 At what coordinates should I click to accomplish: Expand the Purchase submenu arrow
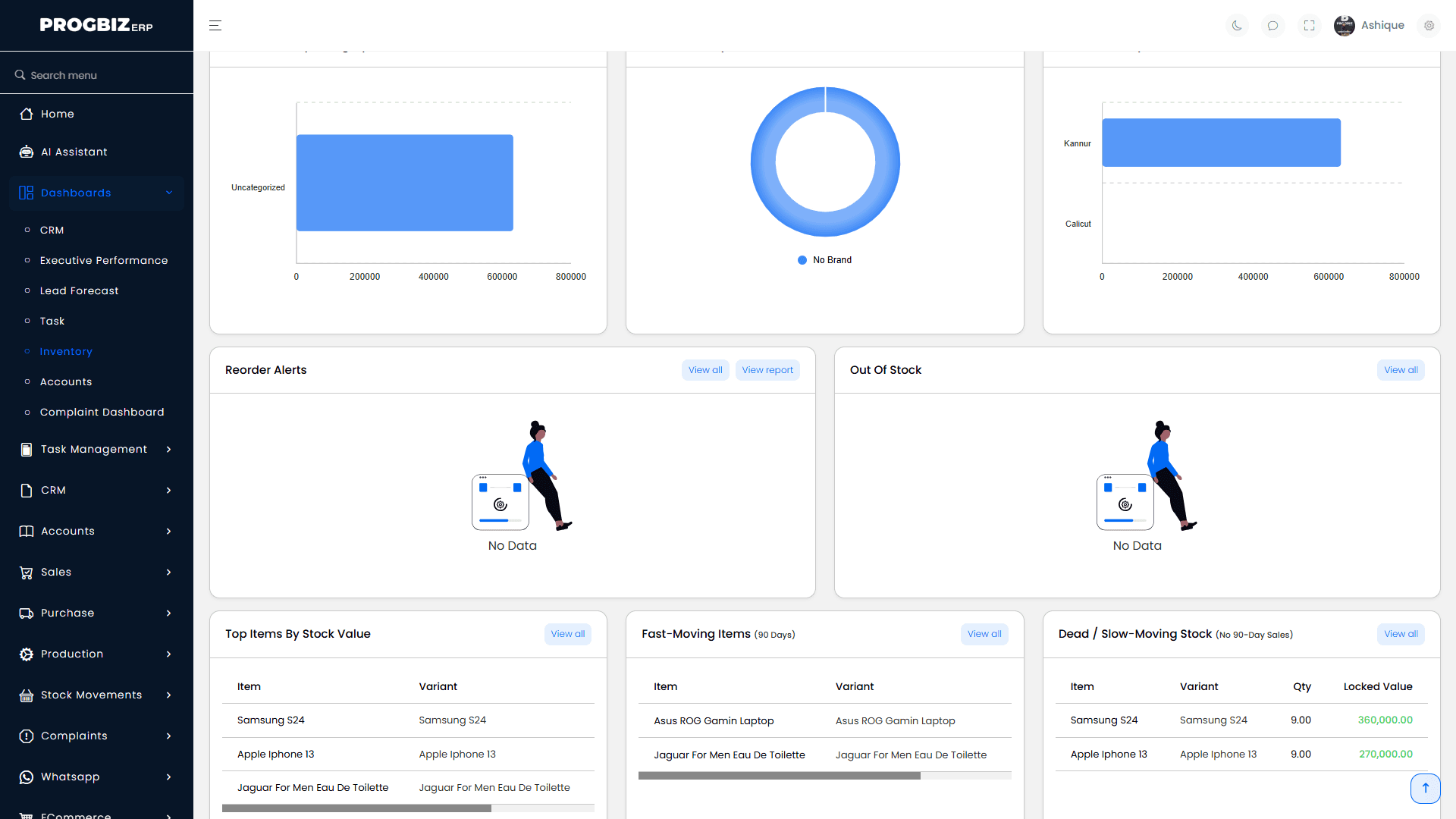point(169,613)
